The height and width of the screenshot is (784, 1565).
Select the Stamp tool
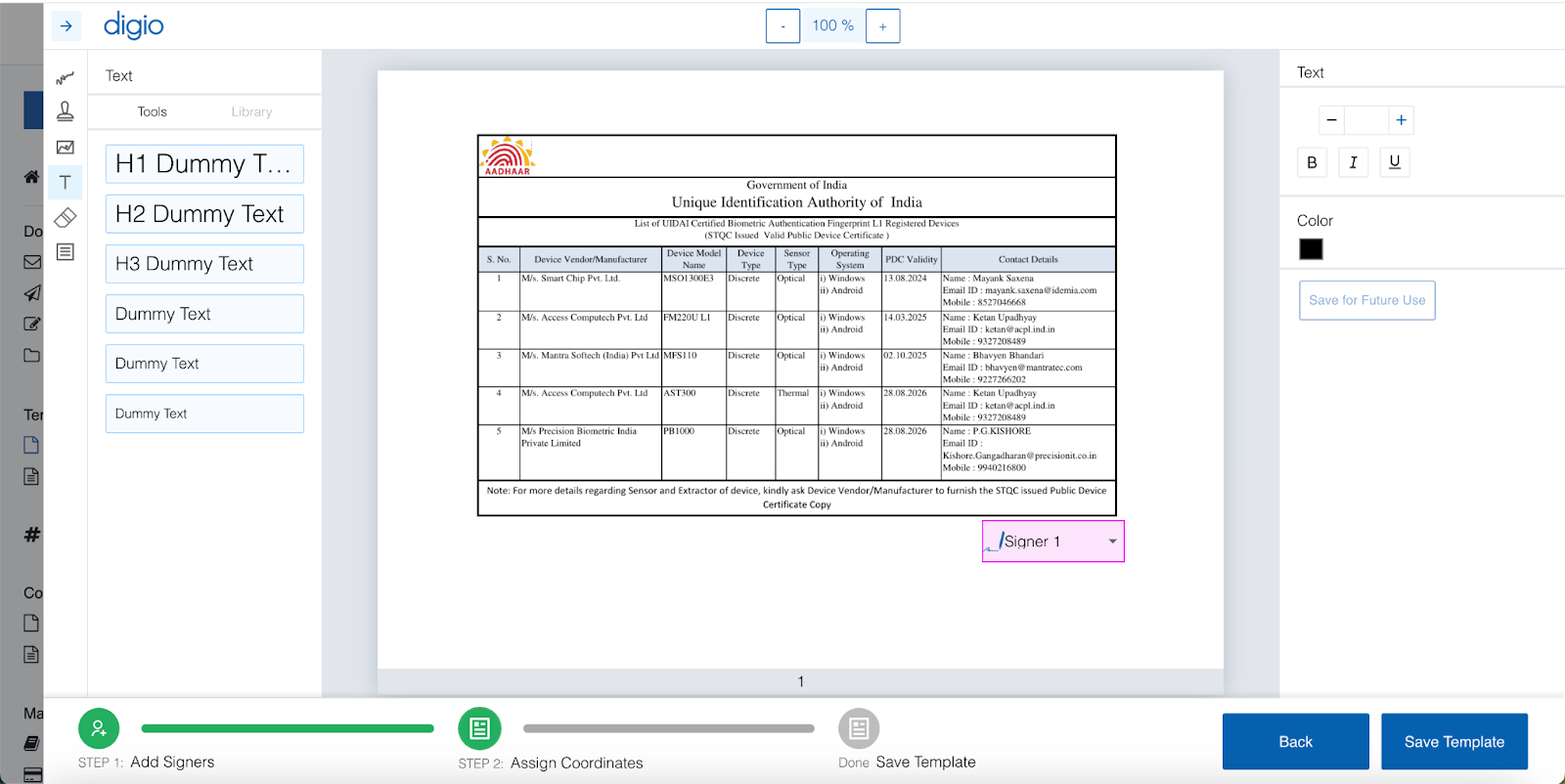[66, 111]
